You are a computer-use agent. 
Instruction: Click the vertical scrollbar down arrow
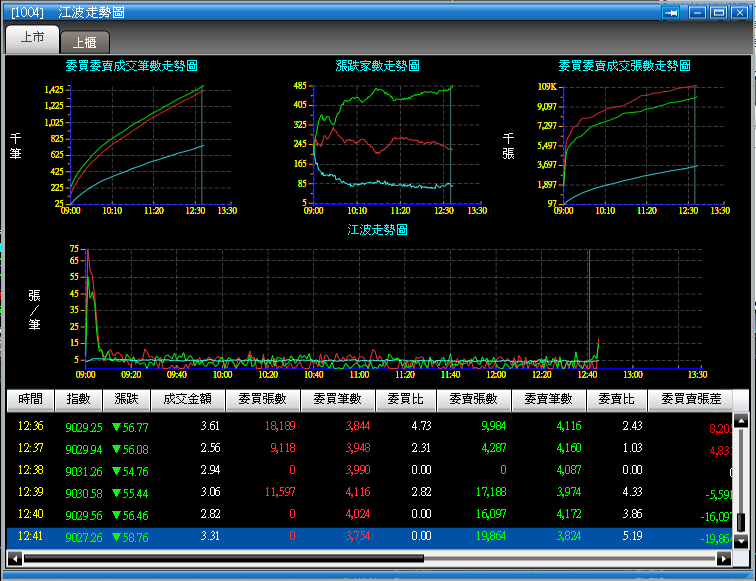(x=741, y=541)
